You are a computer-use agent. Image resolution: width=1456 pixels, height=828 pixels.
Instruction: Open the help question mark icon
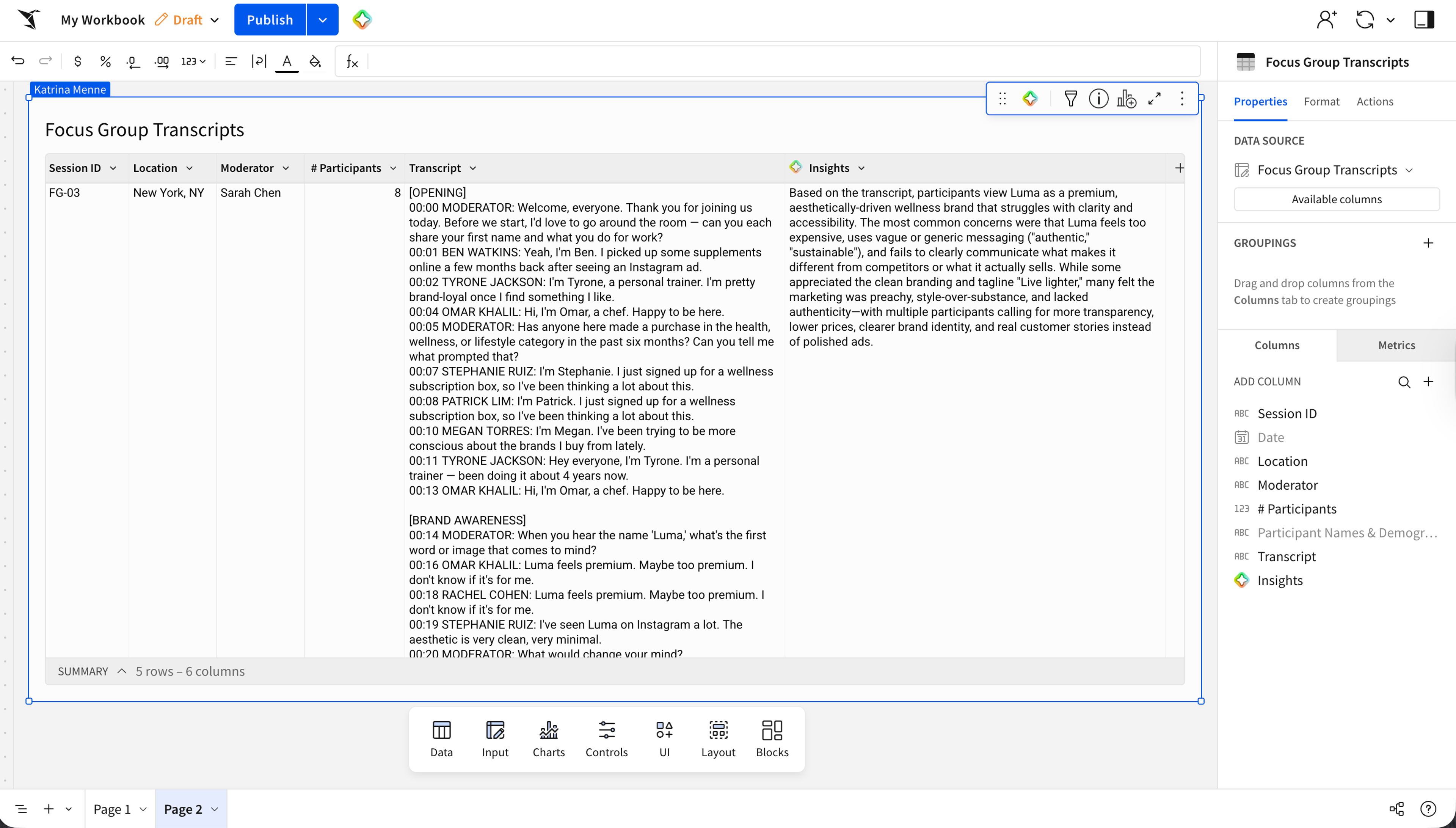[x=1428, y=809]
